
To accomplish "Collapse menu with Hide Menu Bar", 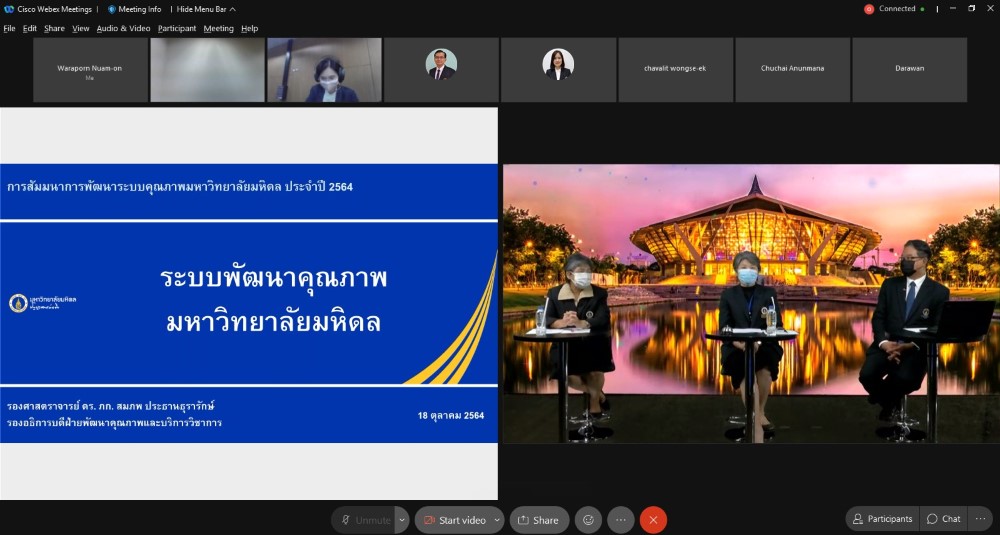I will (205, 9).
